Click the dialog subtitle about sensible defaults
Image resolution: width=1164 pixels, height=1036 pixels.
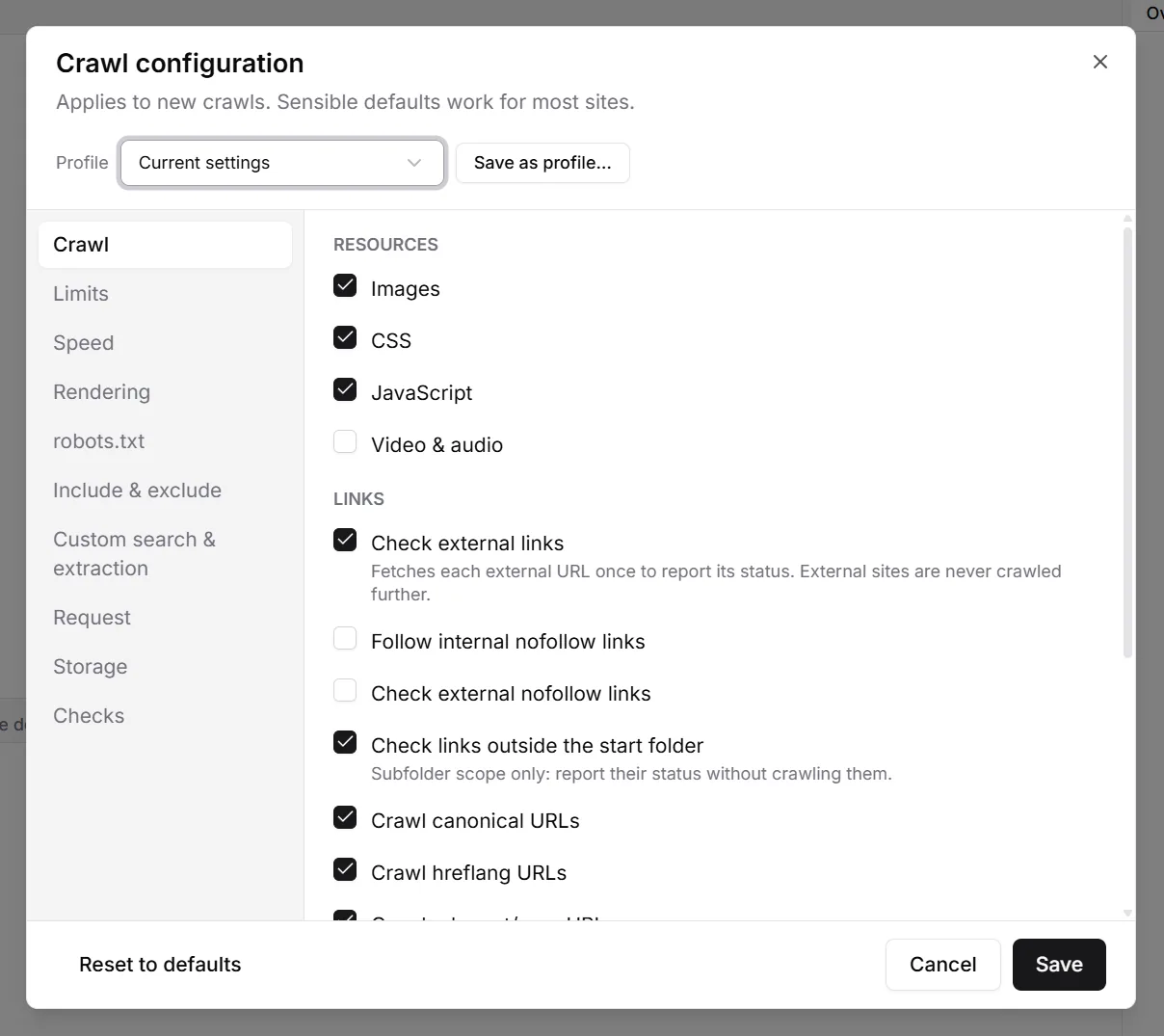pyautogui.click(x=345, y=102)
